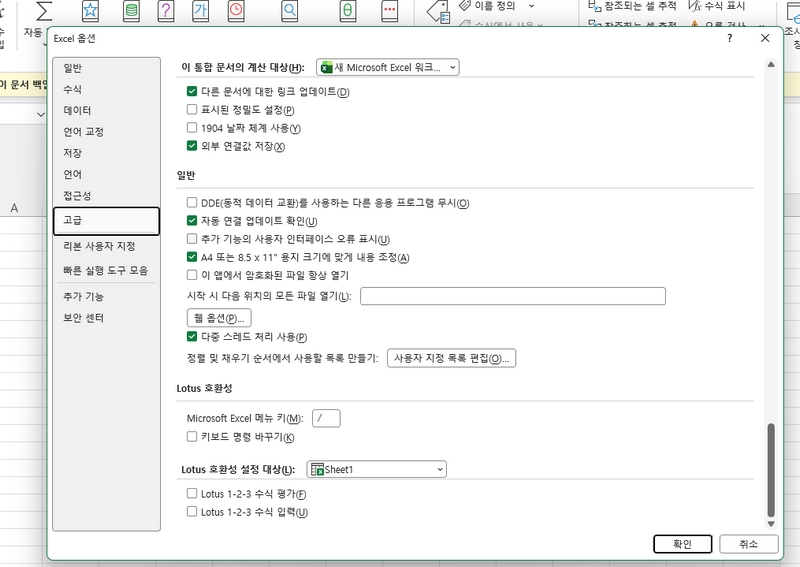Select 고급 category
800x567 pixels.
coord(106,221)
